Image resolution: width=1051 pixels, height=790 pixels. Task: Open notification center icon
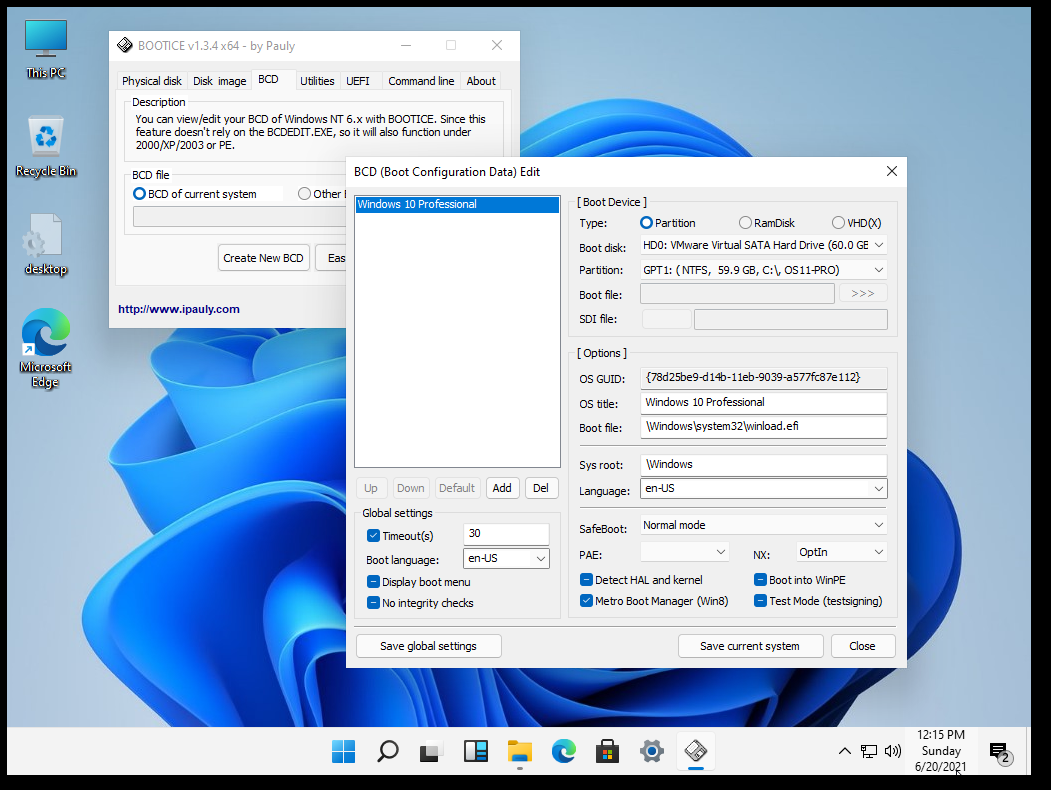point(999,752)
